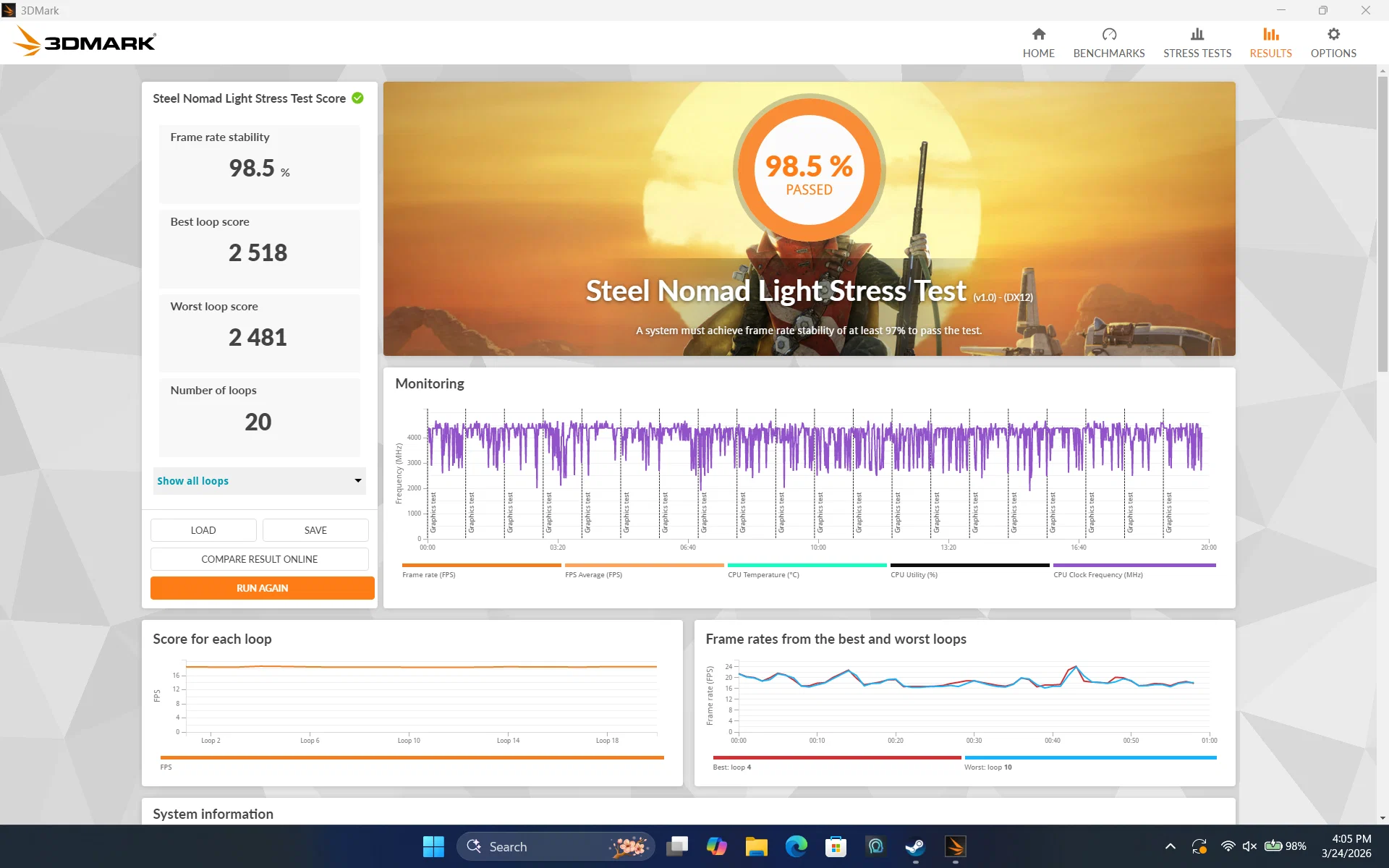The image size is (1389, 868).
Task: Open Microsoft Edge from taskbar
Action: pos(797,846)
